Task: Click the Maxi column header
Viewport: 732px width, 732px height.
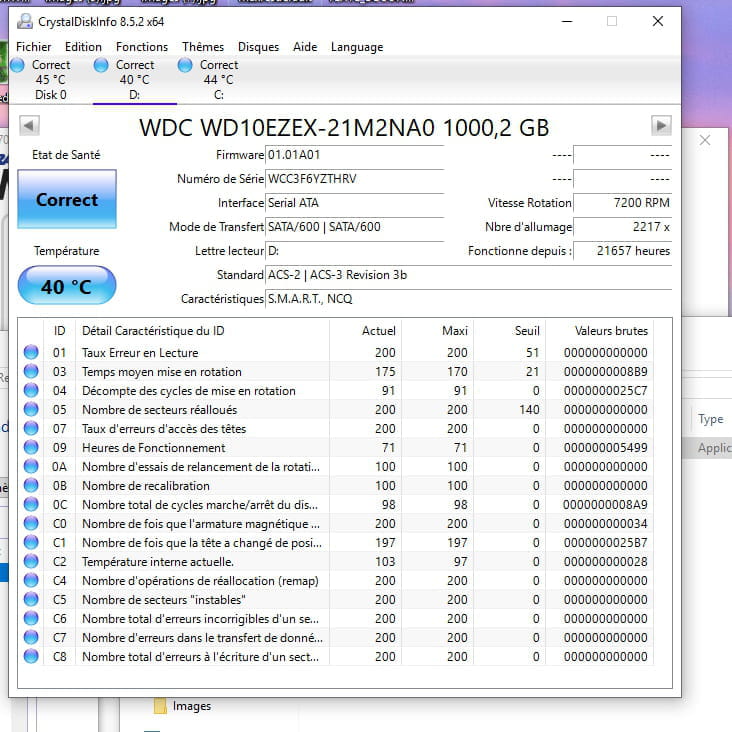Action: 437,331
